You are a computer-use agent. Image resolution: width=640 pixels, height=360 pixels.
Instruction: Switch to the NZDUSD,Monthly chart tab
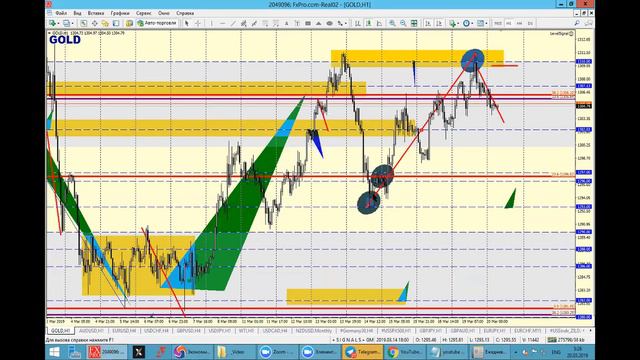click(x=314, y=331)
